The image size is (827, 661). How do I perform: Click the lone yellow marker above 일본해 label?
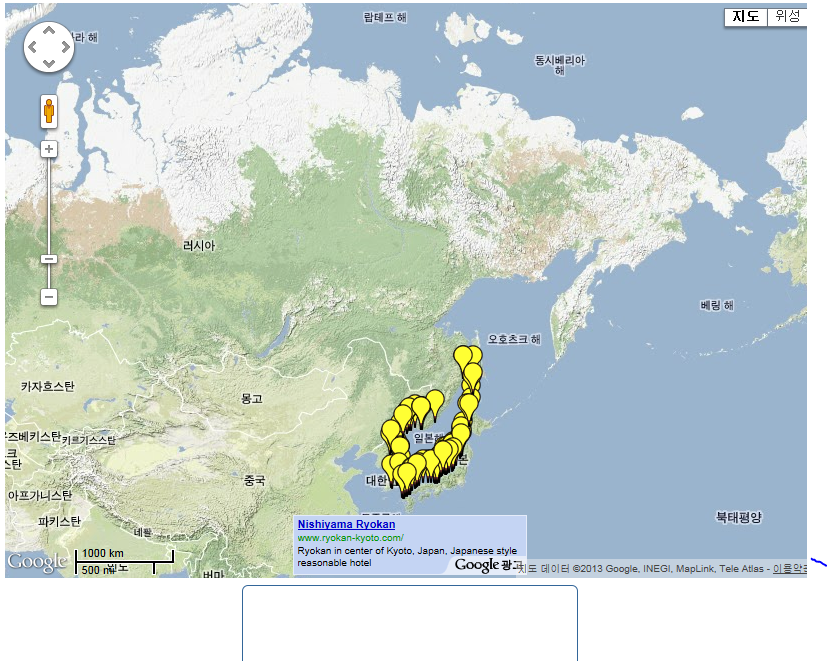435,400
